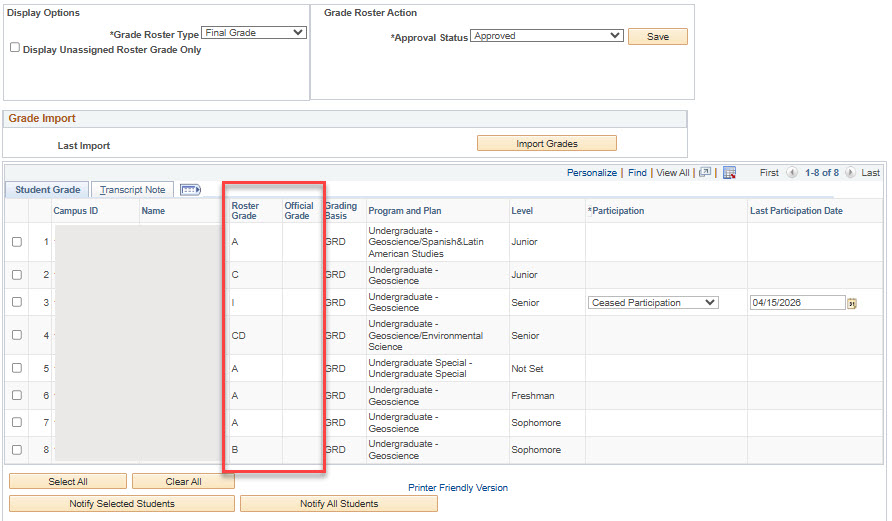Open the Grade Roster Type dropdown

pyautogui.click(x=254, y=33)
